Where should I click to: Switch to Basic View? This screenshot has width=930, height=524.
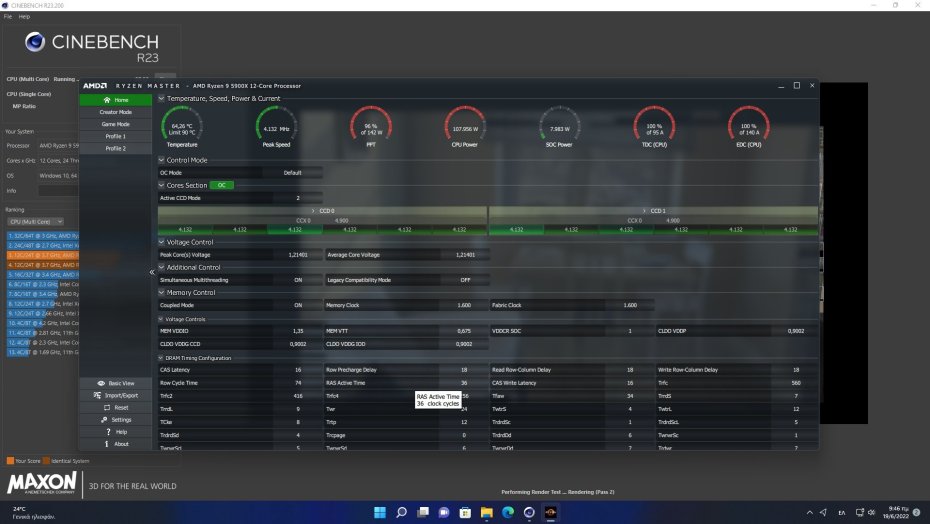click(x=116, y=383)
